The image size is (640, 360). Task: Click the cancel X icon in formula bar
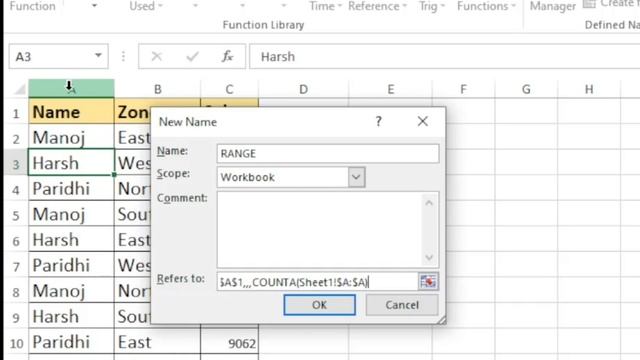(157, 56)
